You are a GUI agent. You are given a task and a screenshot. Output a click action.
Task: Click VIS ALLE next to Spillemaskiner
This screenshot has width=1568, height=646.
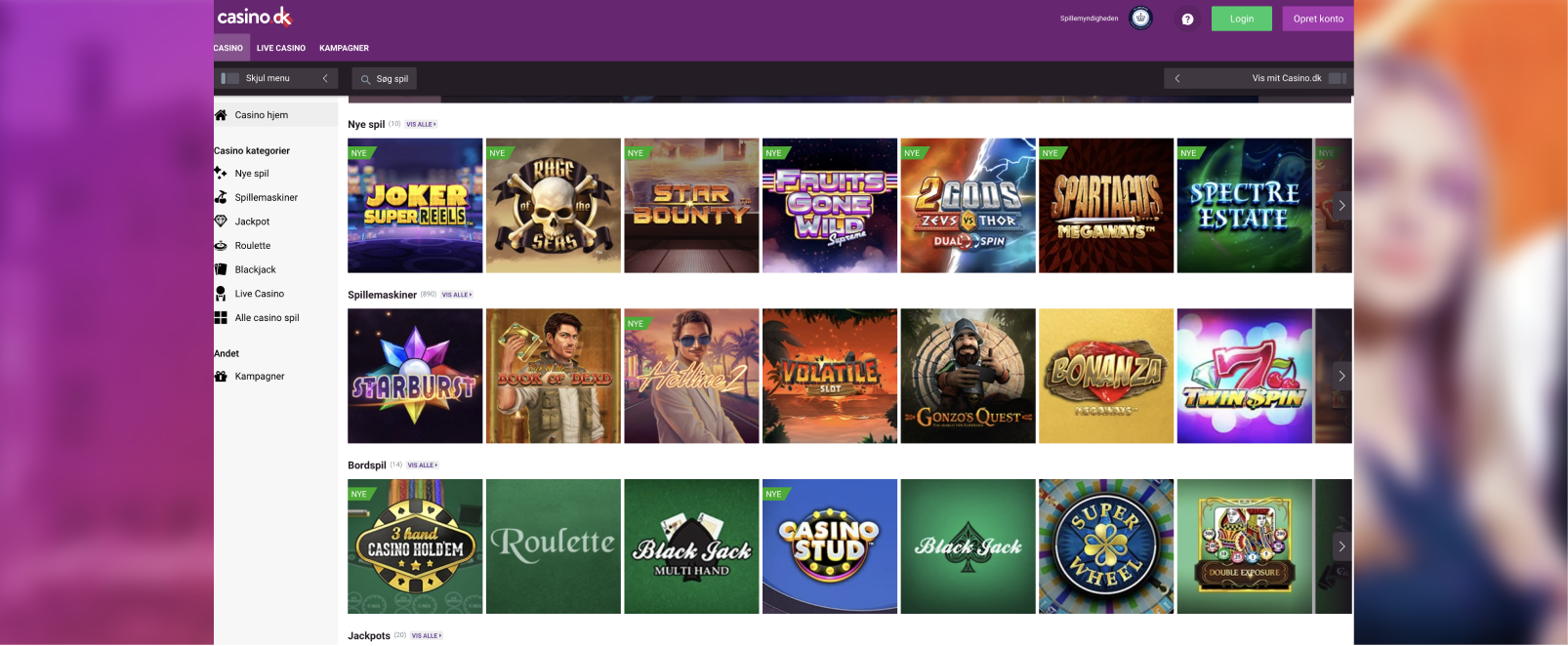457,295
